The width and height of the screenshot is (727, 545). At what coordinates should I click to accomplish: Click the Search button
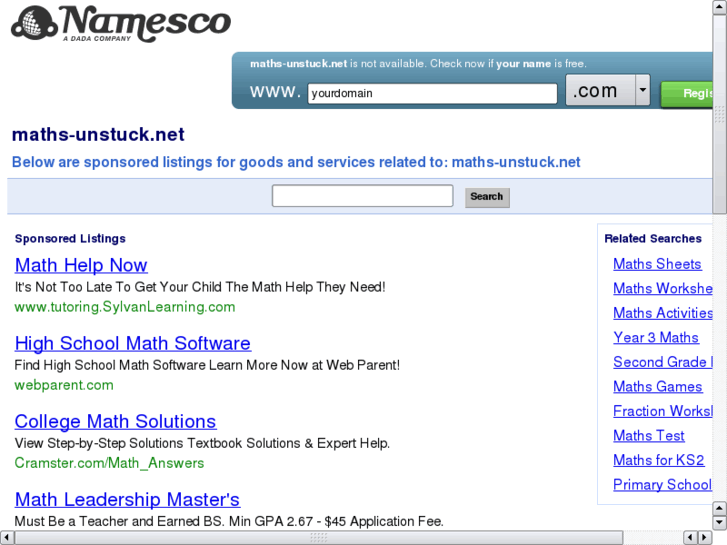487,197
